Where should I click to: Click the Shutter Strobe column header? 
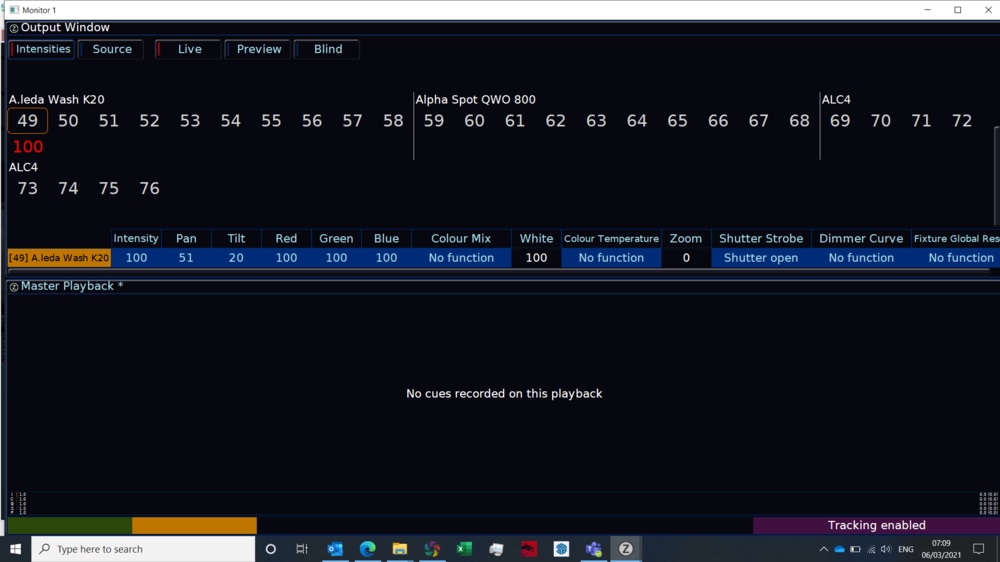point(761,239)
